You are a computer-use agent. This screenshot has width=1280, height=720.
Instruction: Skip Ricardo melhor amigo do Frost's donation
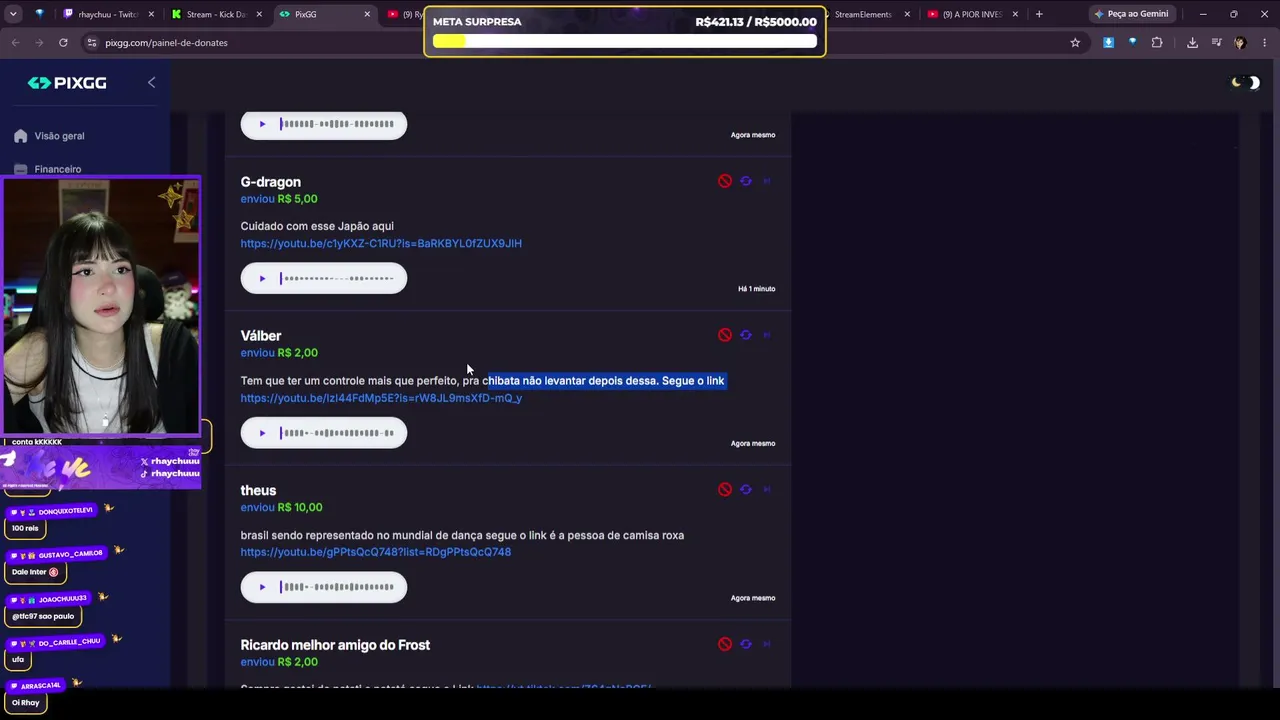[767, 644]
